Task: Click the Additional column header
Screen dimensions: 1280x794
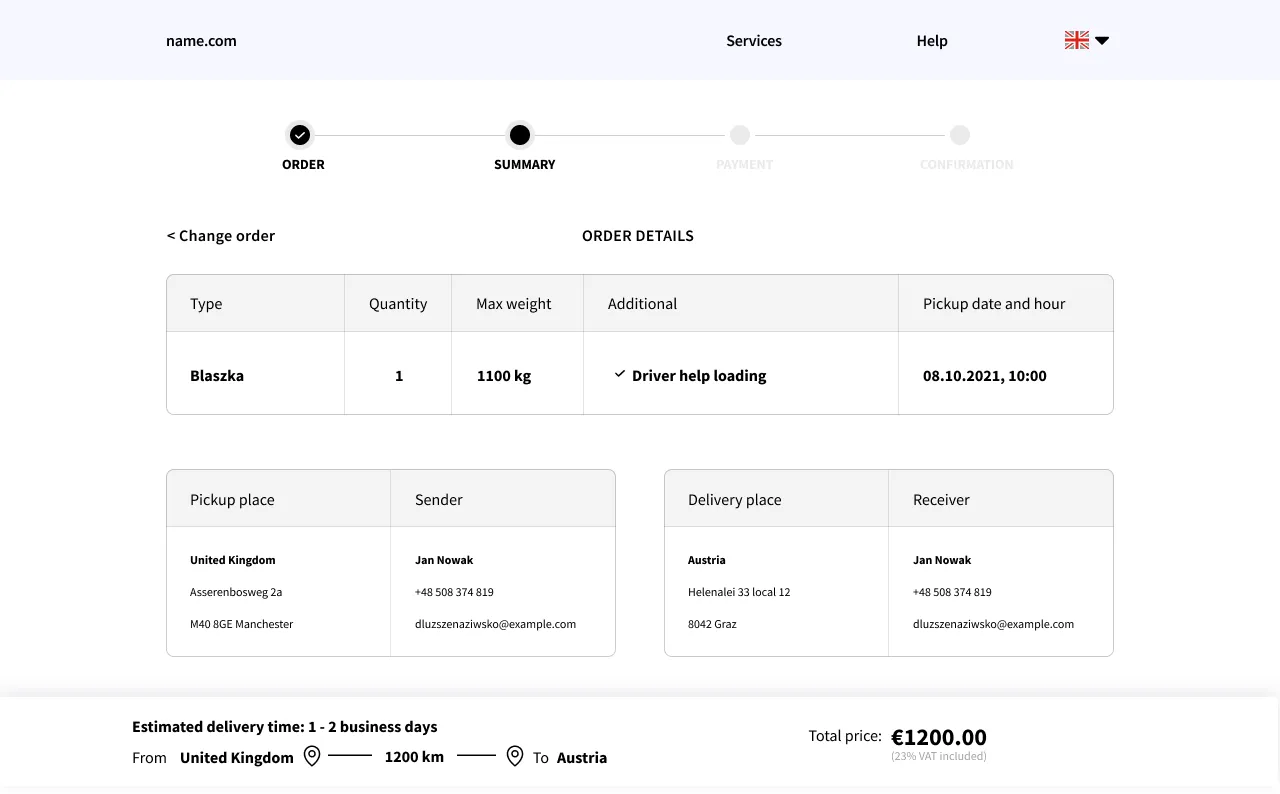Action: (x=642, y=304)
